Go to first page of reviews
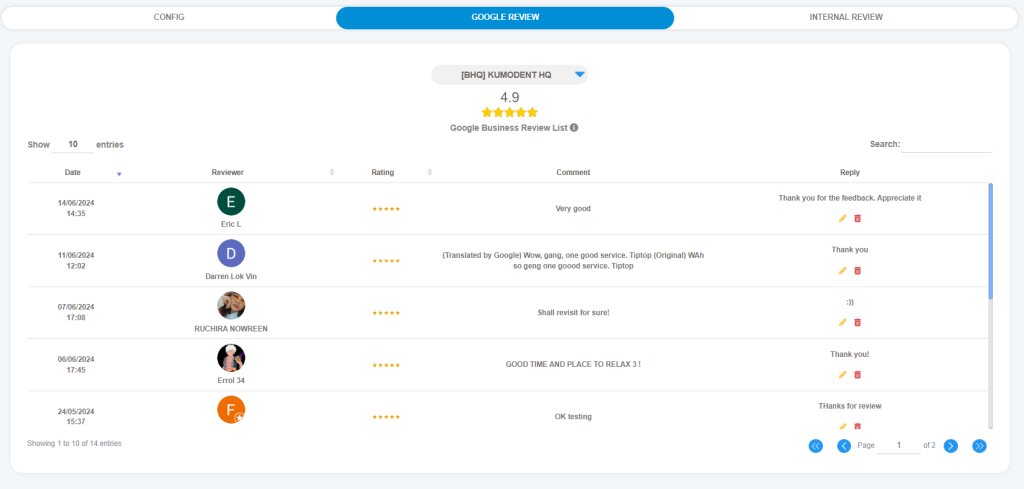Screen dimensions: 1024x489 [815, 446]
